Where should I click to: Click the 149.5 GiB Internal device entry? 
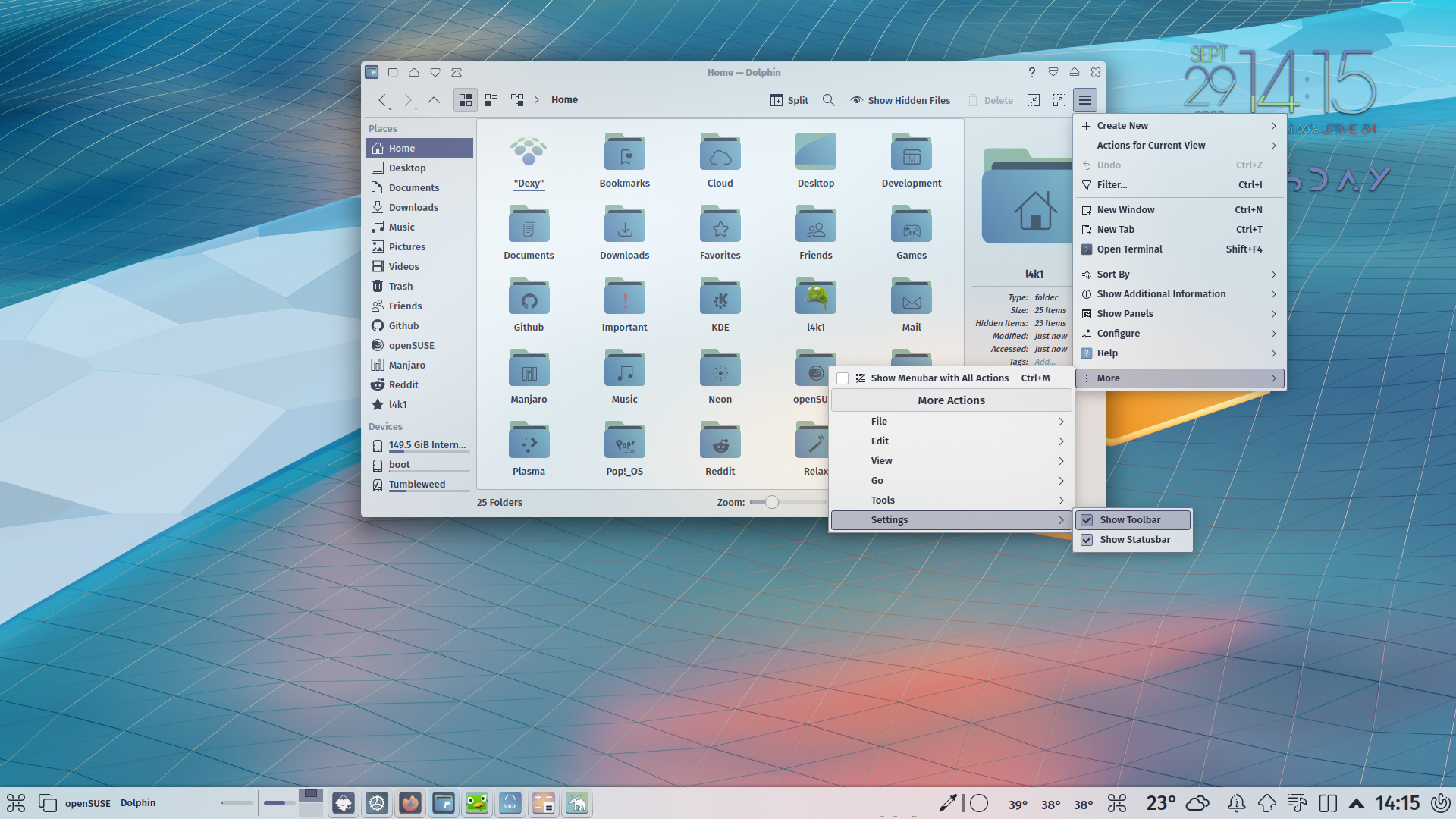(419, 445)
